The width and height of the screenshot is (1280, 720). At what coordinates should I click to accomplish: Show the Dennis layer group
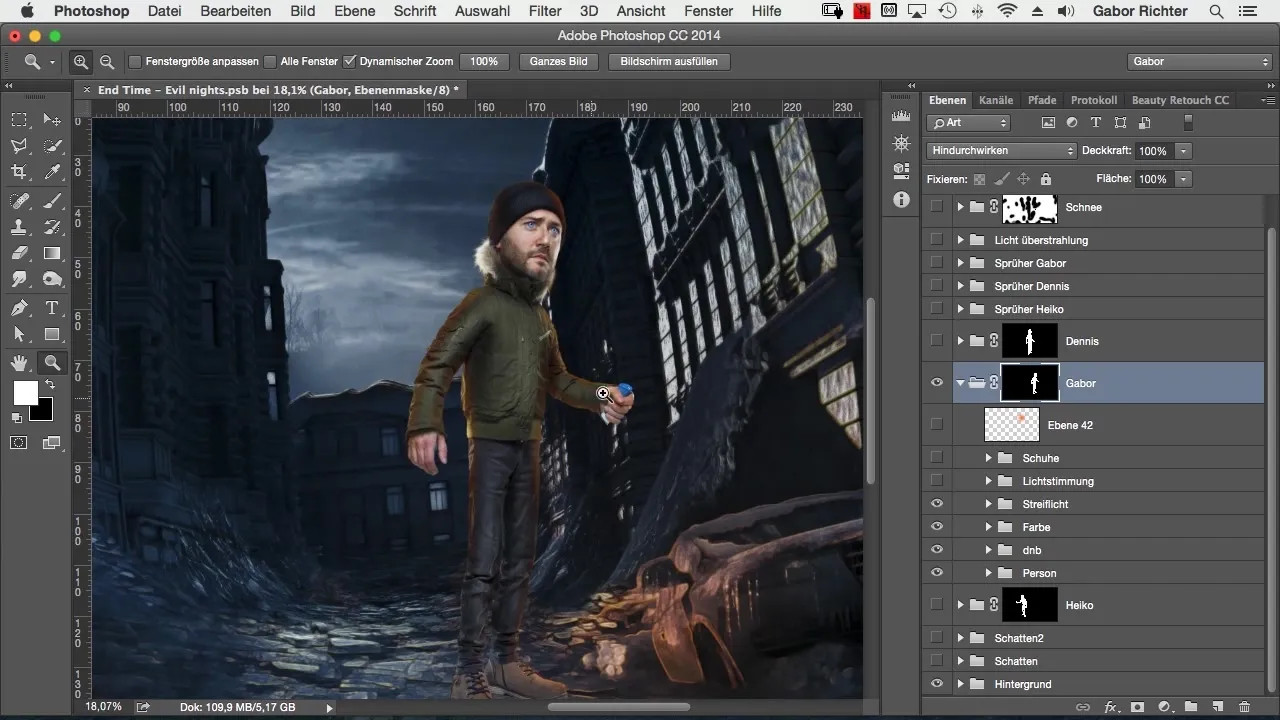pos(937,341)
